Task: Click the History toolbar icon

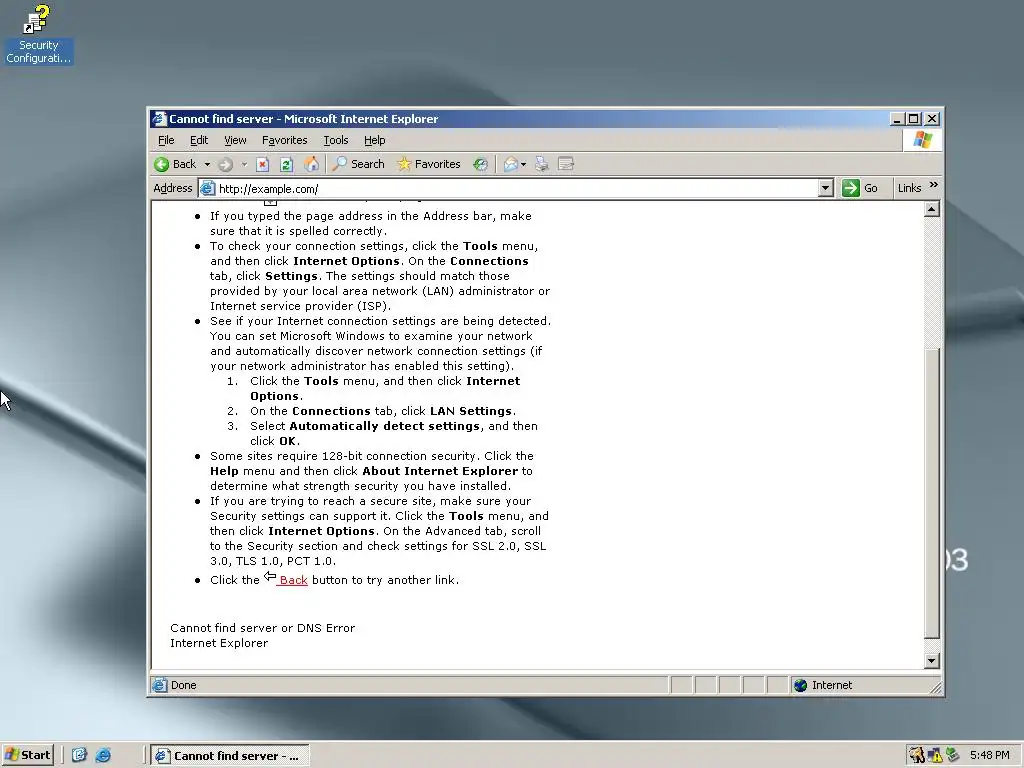Action: tap(481, 165)
